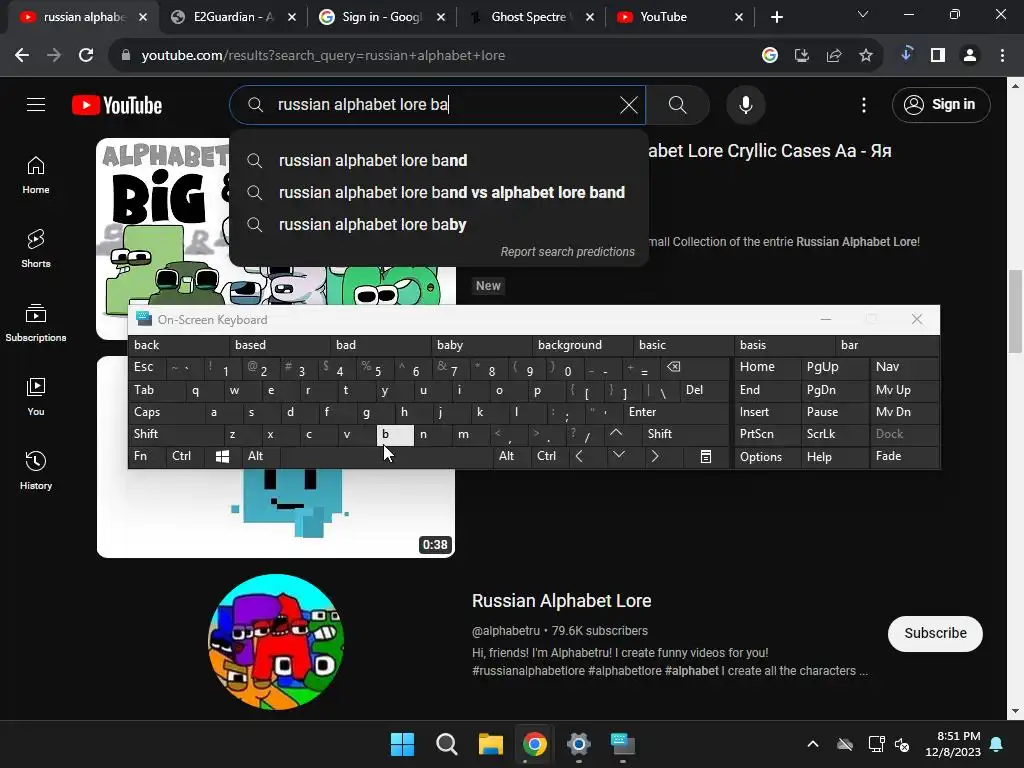The image size is (1024, 768).
Task: Toggle left Alt key on keyboard
Action: coord(261,456)
